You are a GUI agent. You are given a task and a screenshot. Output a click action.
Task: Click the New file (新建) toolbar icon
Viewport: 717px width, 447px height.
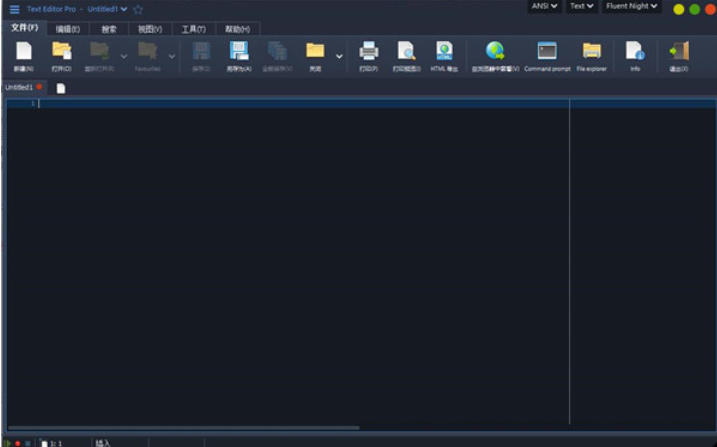pyautogui.click(x=23, y=53)
